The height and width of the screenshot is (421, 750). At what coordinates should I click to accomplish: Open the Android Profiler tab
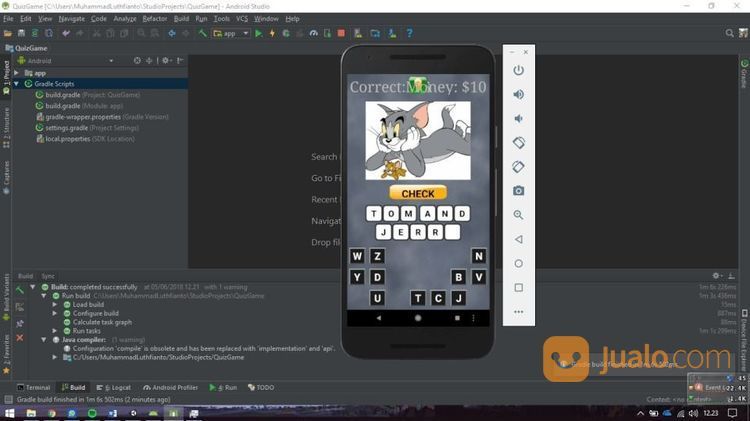[170, 388]
